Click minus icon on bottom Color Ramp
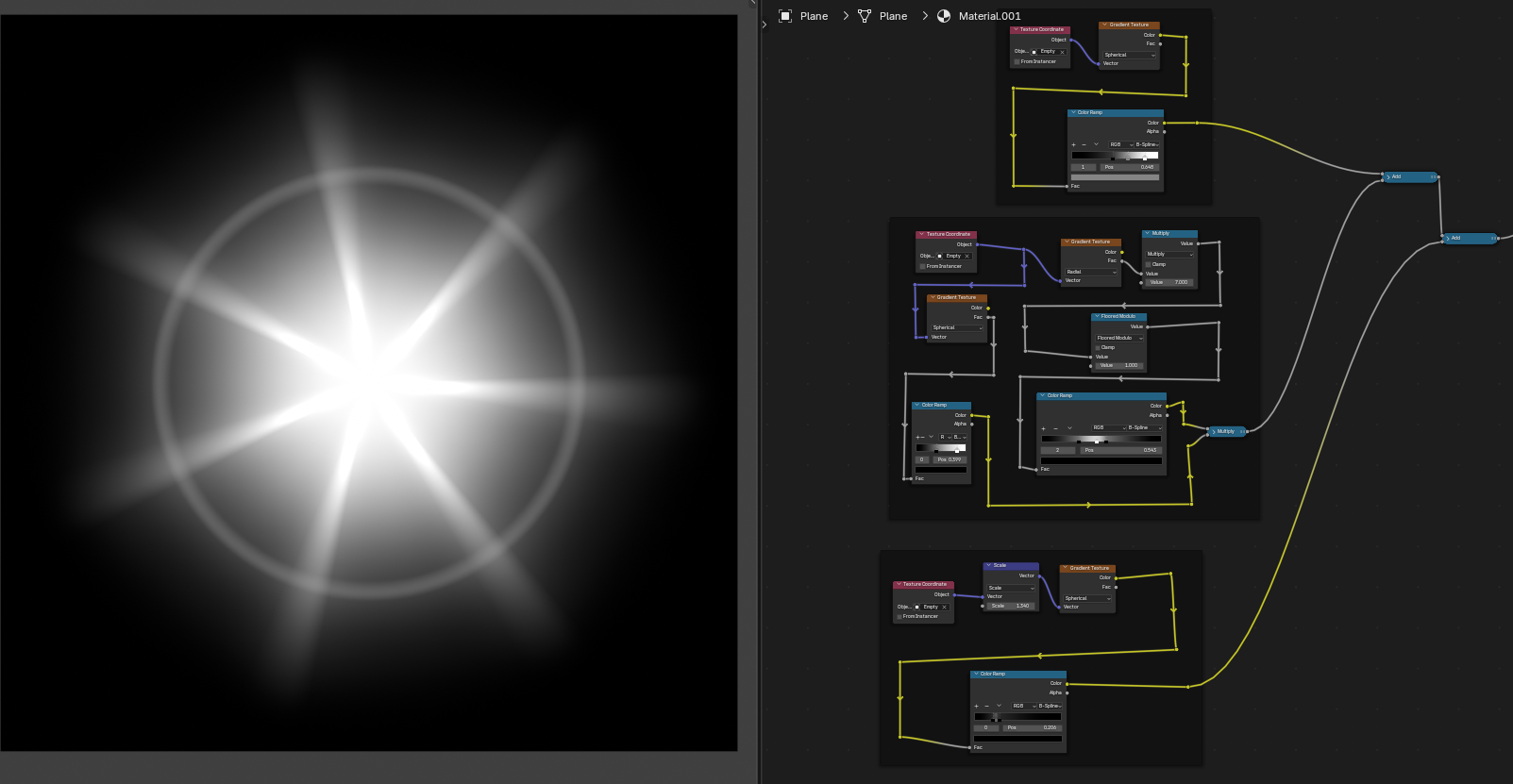 tap(986, 706)
